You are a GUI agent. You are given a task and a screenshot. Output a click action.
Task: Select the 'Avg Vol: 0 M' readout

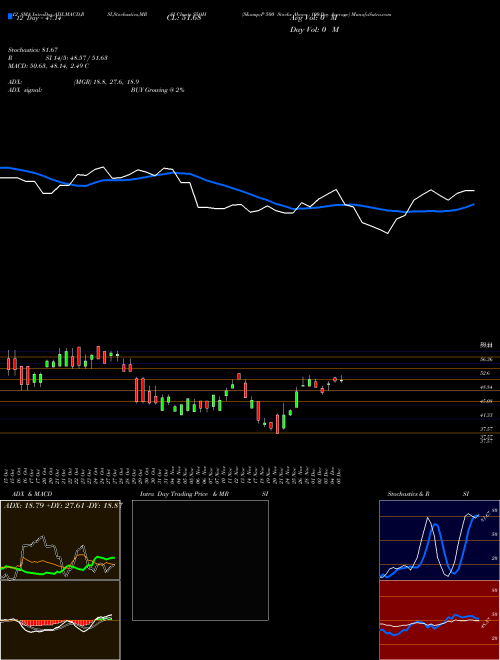click(x=314, y=19)
